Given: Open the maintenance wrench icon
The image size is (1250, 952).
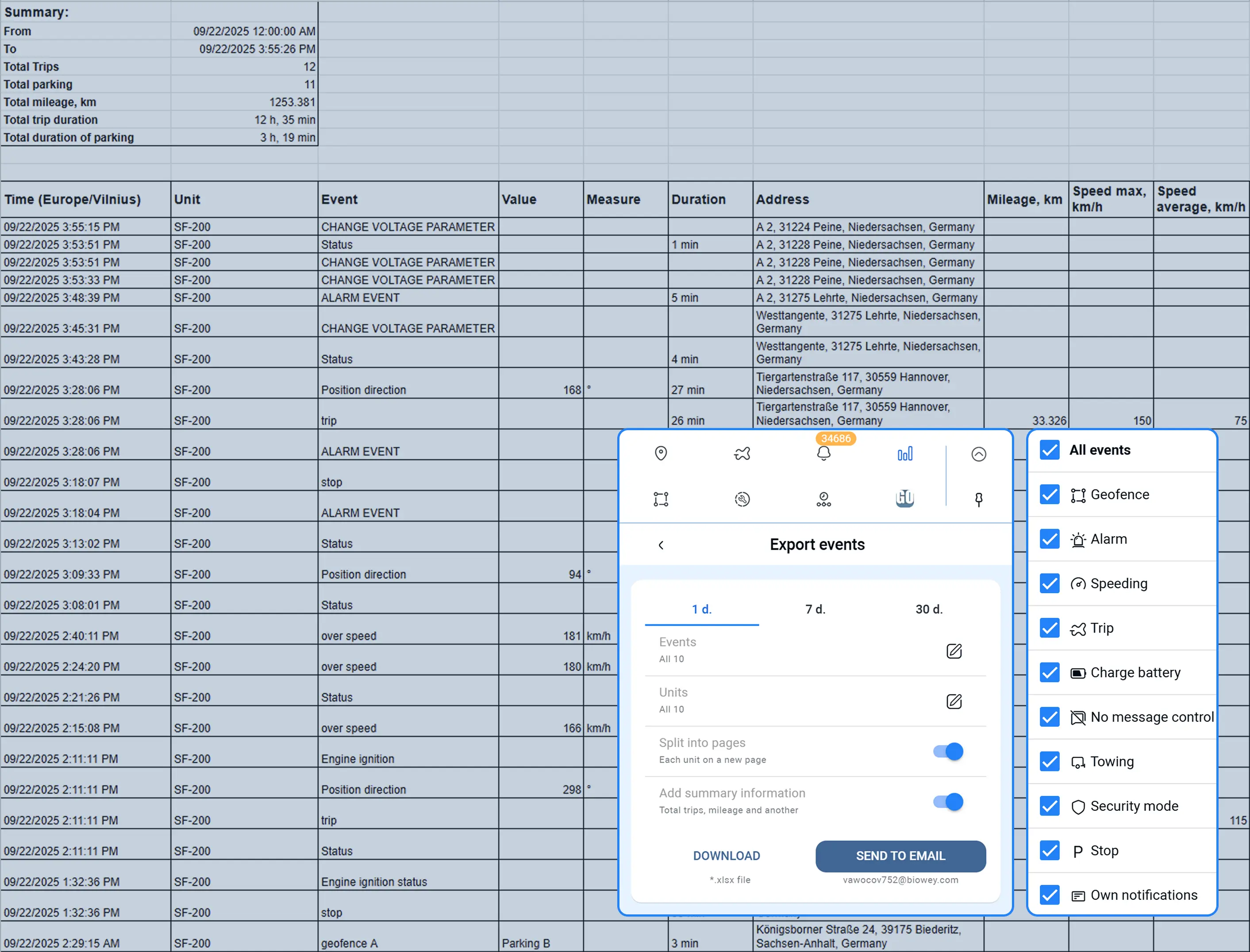Looking at the screenshot, I should click(742, 499).
